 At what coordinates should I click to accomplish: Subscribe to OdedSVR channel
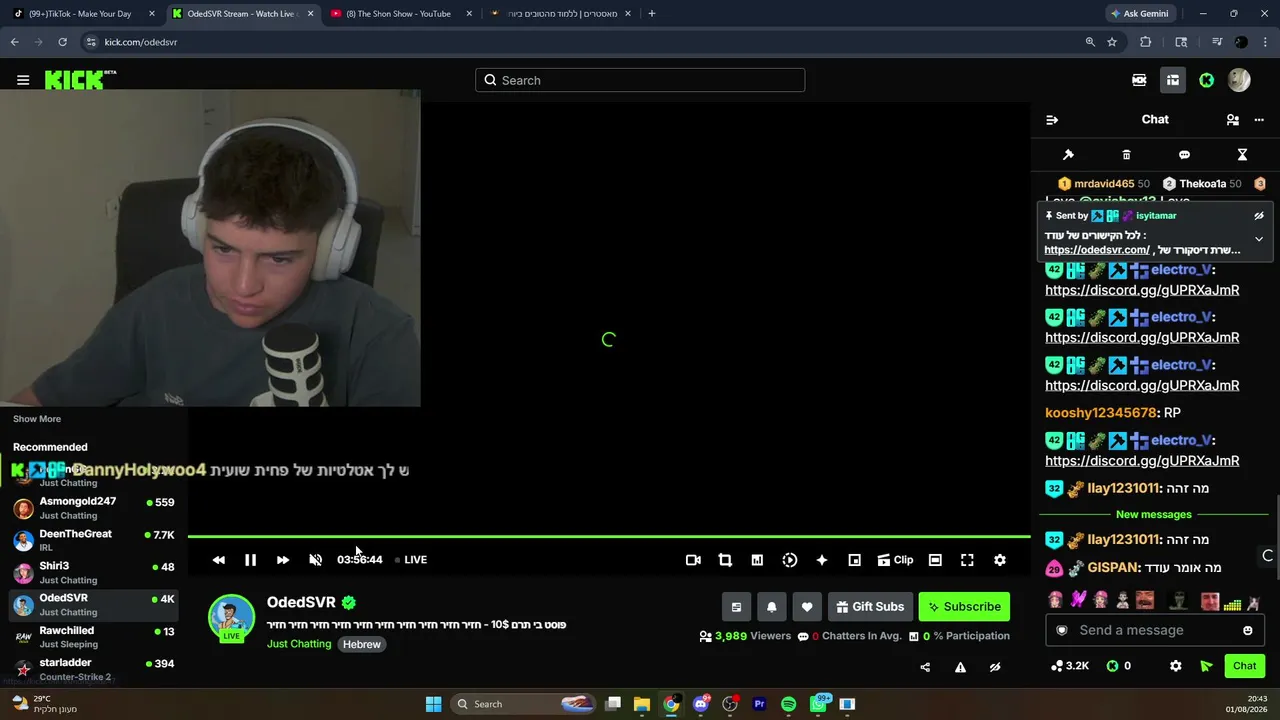pyautogui.click(x=964, y=607)
